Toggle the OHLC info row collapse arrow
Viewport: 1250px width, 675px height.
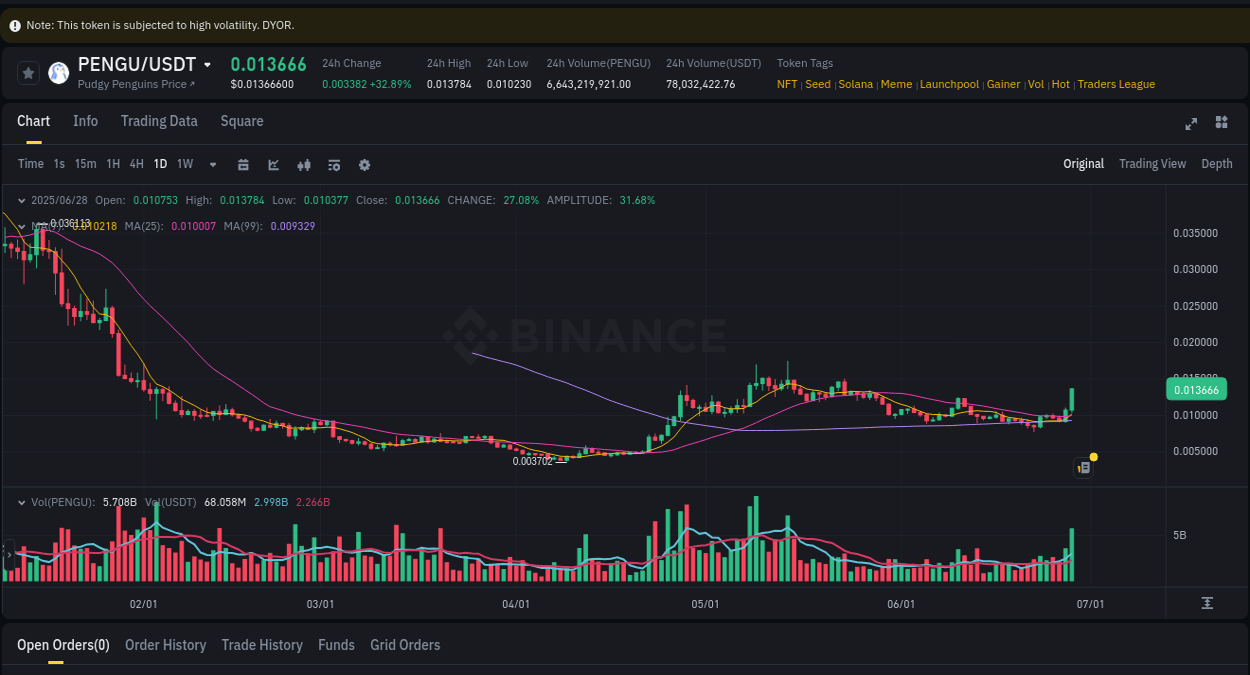pyautogui.click(x=22, y=200)
